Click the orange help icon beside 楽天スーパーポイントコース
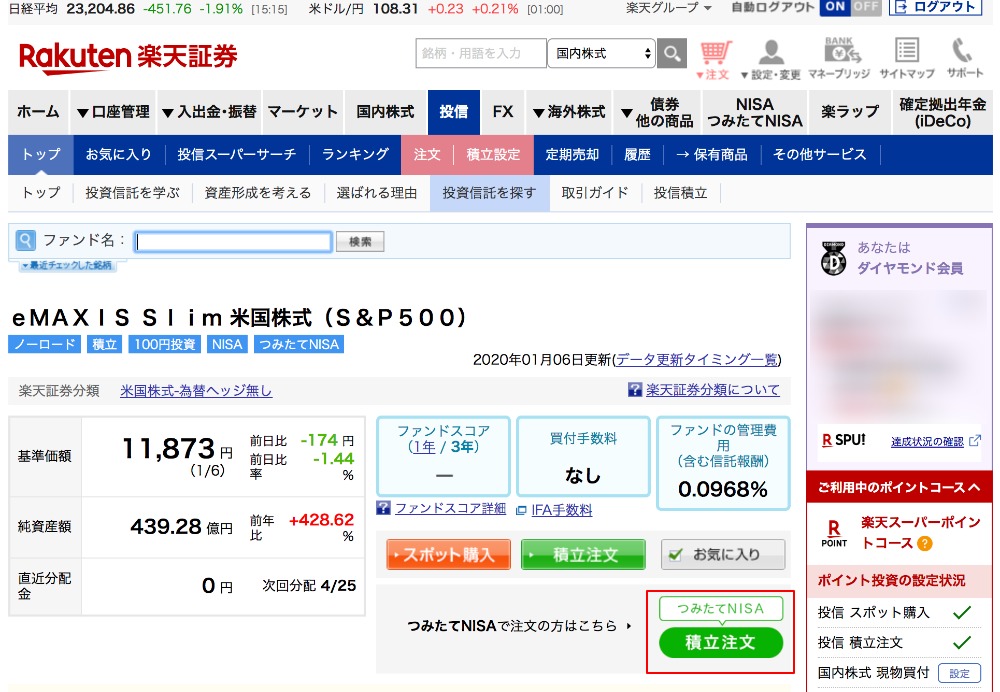Viewport: 1000px width, 692px height. 924,543
